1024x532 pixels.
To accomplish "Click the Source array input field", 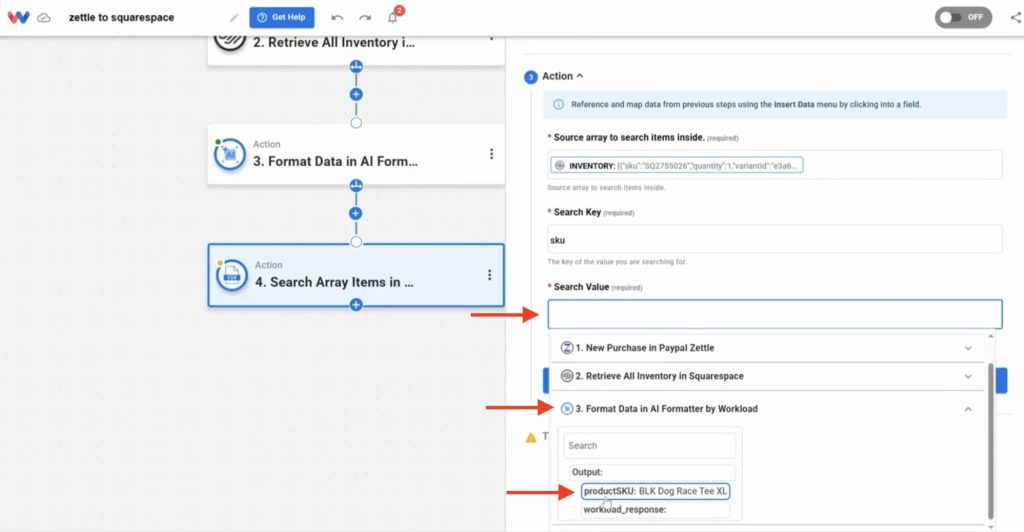I will tap(775, 165).
